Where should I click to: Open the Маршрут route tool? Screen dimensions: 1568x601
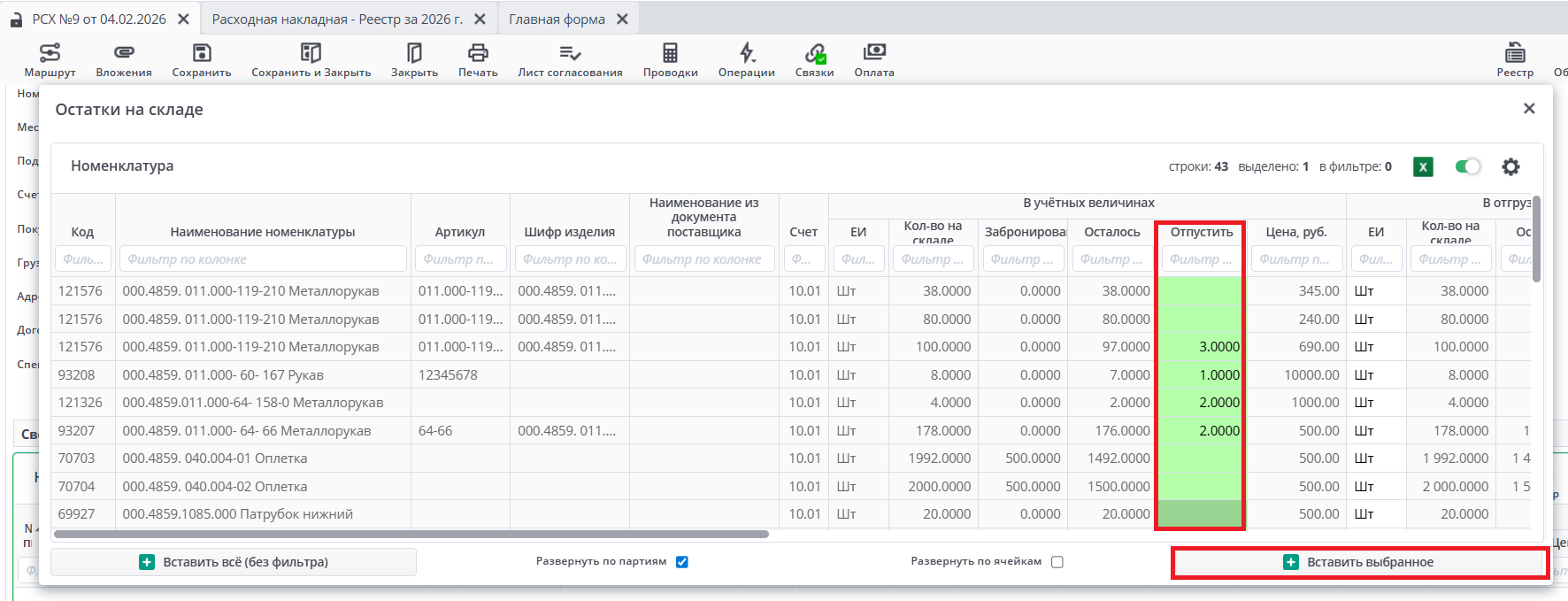pyautogui.click(x=50, y=59)
